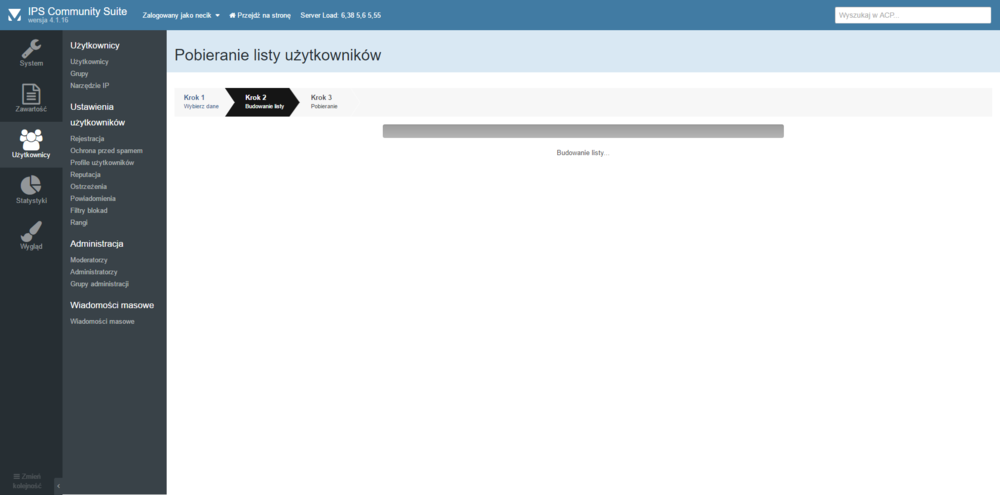Image resolution: width=1000 pixels, height=495 pixels.
Task: Click the Budowanie listy progress bar
Action: click(x=583, y=131)
